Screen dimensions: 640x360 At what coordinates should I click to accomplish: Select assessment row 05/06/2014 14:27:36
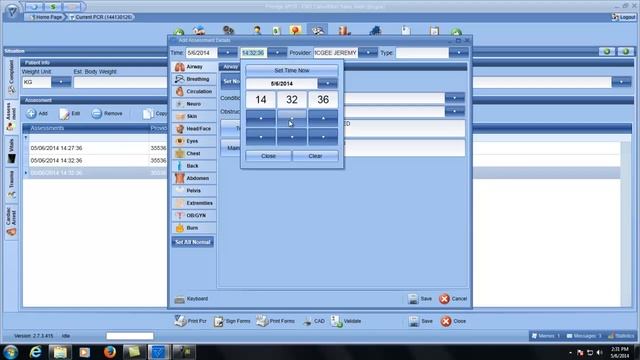coord(95,148)
